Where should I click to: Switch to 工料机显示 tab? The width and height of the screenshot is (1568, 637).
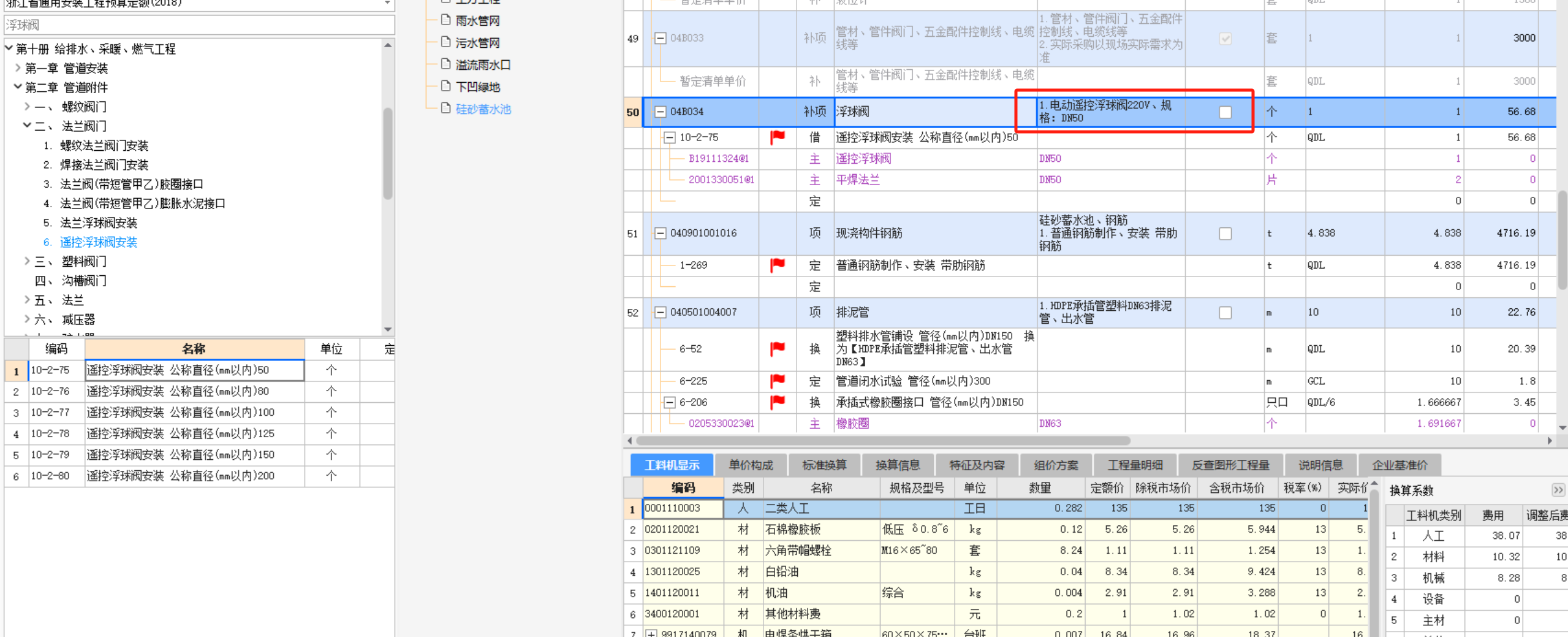(672, 465)
